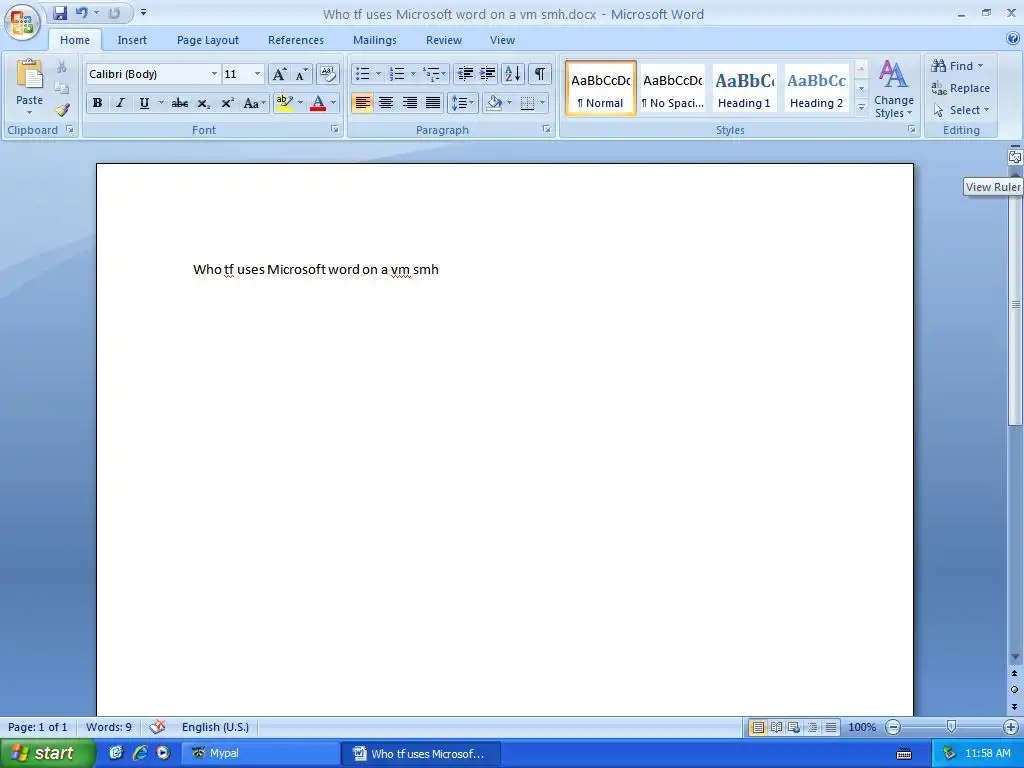Zoom out with the minus button
This screenshot has height=768, width=1024.
tap(893, 727)
